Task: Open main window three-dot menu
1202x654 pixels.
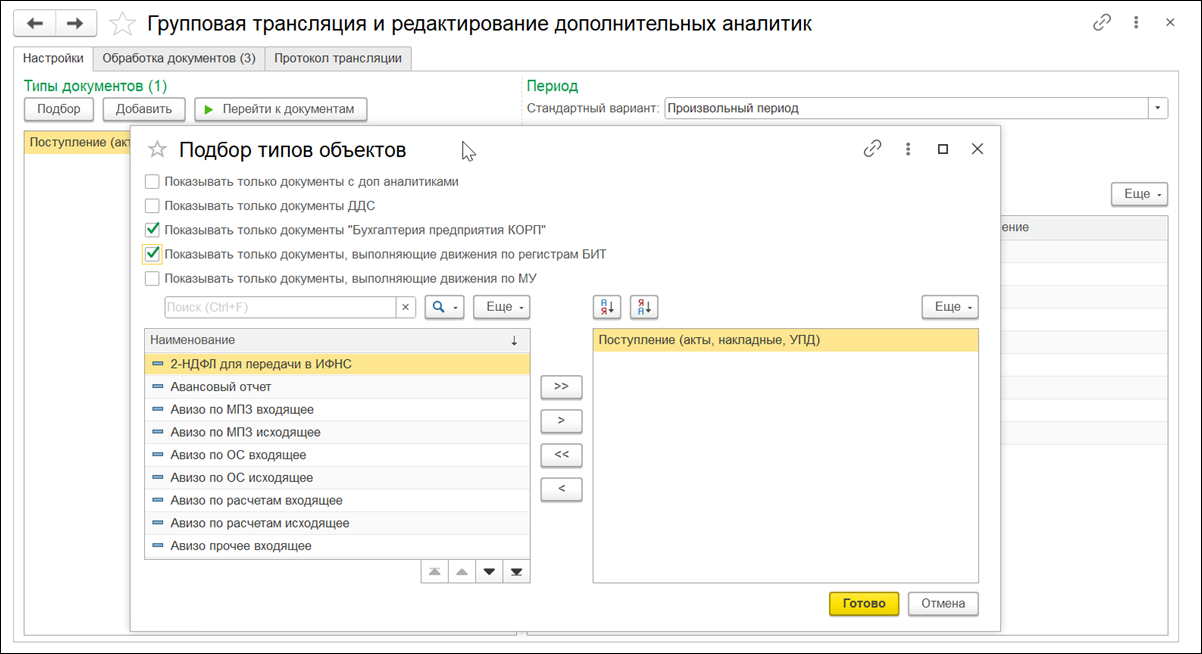Action: 1136,22
